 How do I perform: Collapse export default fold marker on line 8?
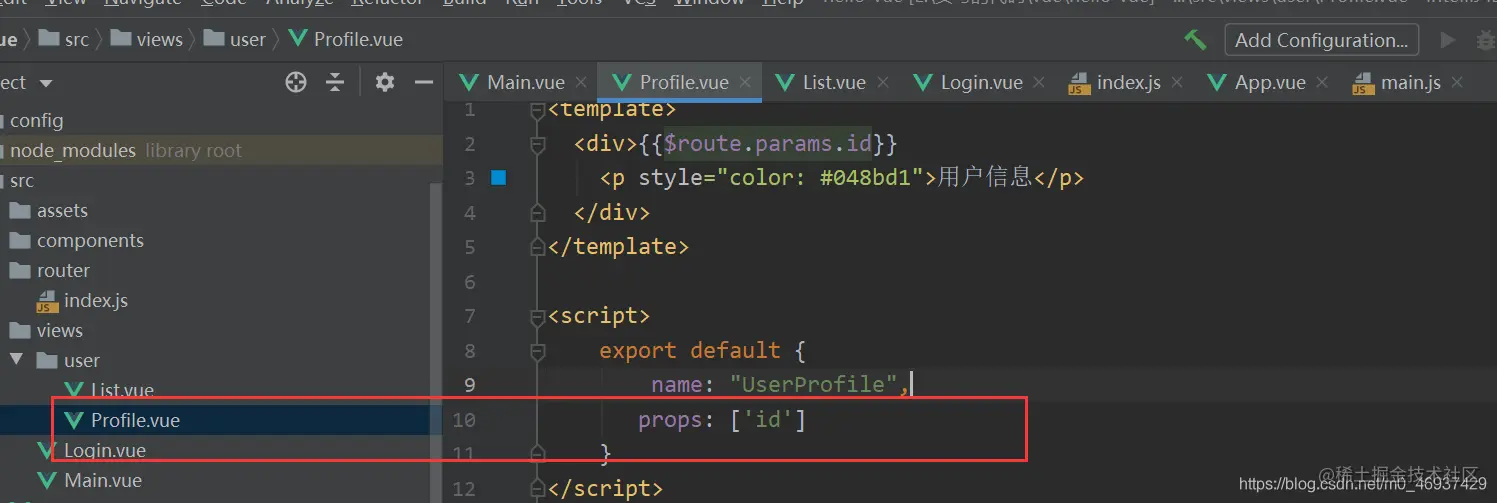538,351
